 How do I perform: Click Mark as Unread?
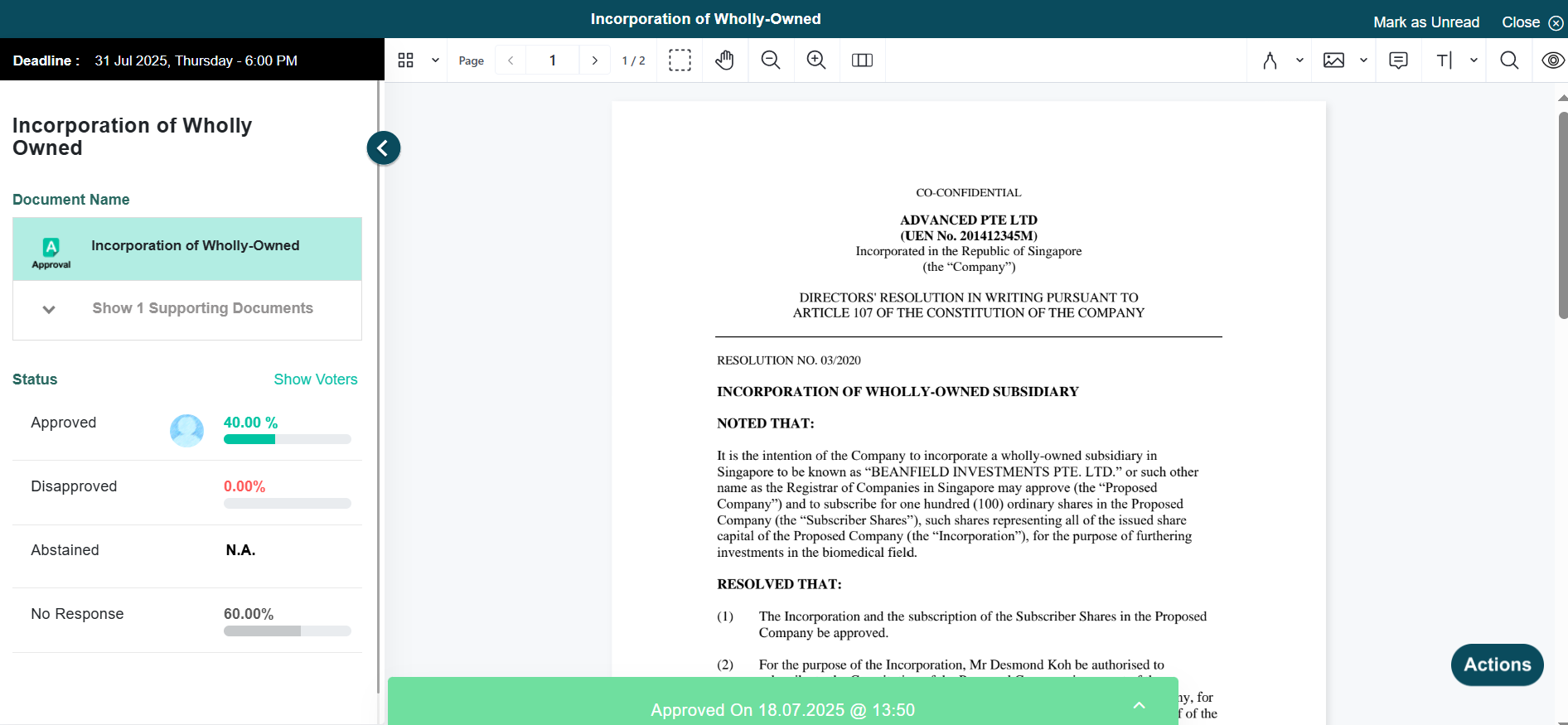pyautogui.click(x=1426, y=22)
